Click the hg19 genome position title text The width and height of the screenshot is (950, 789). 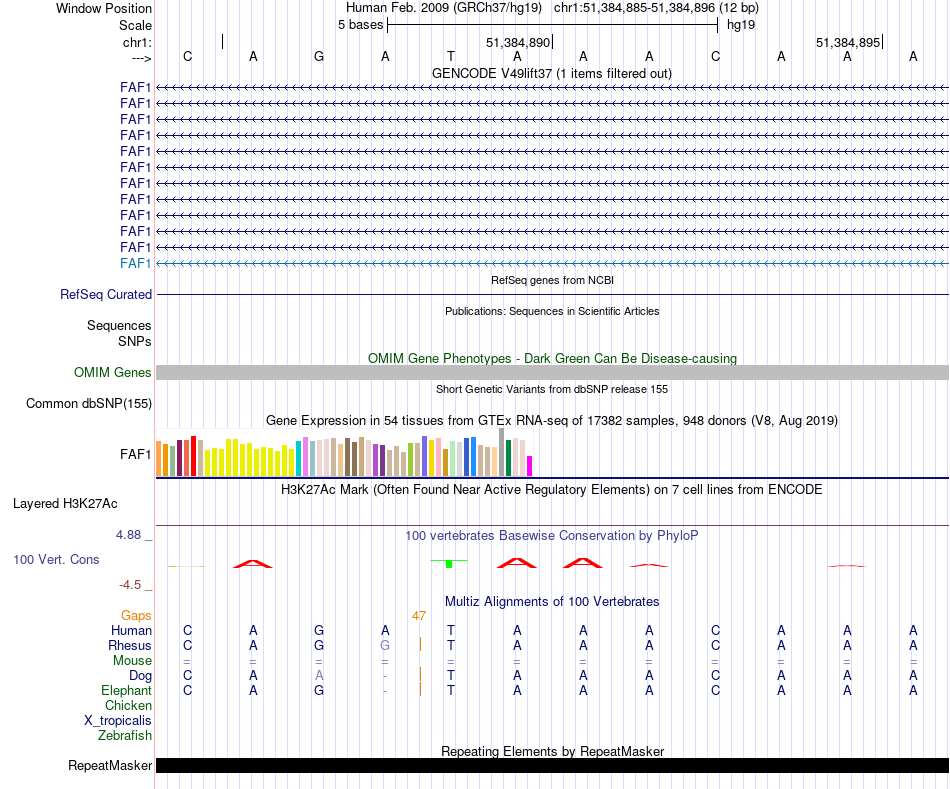click(552, 8)
